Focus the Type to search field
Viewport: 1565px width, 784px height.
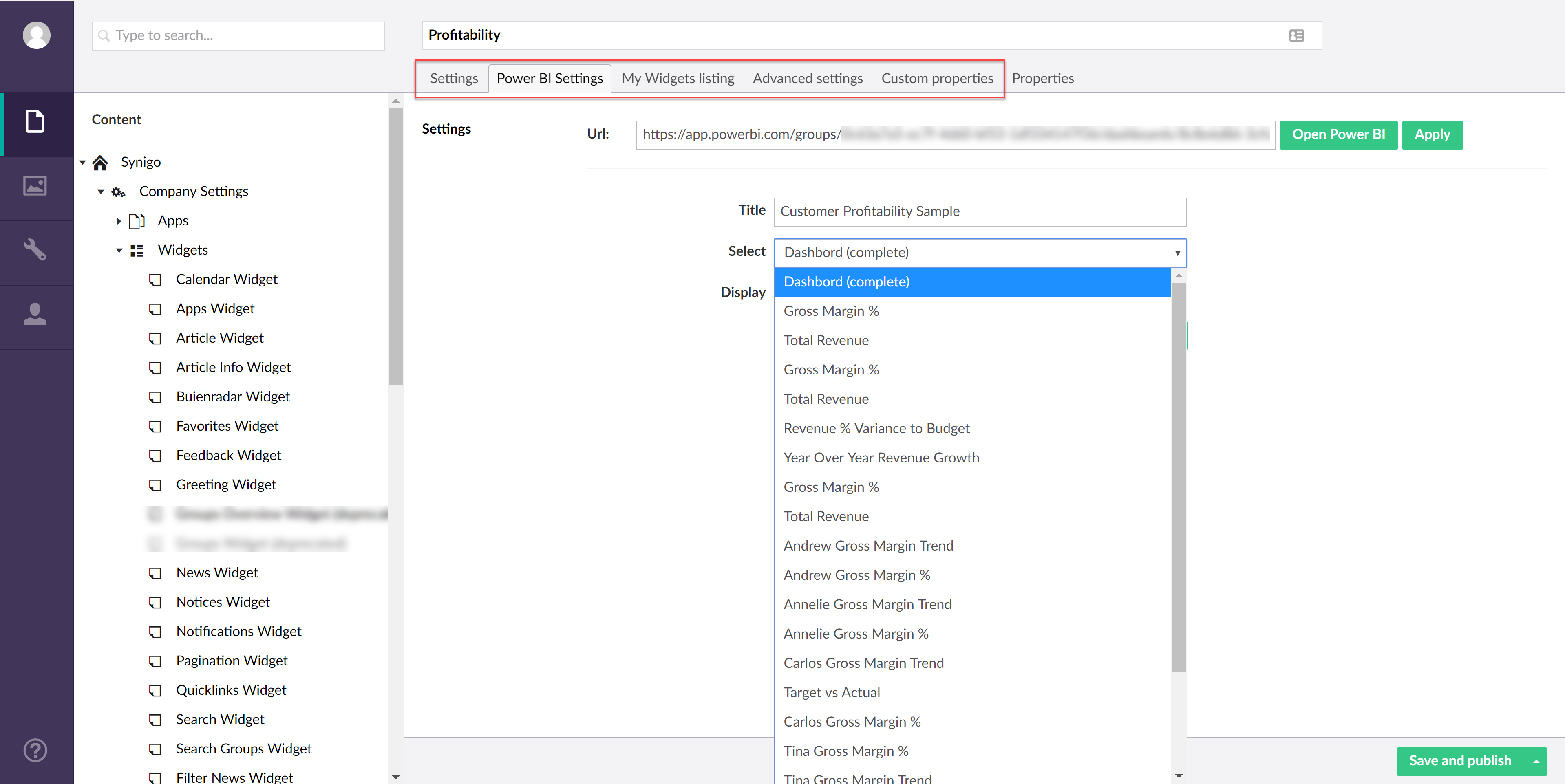[x=238, y=36]
